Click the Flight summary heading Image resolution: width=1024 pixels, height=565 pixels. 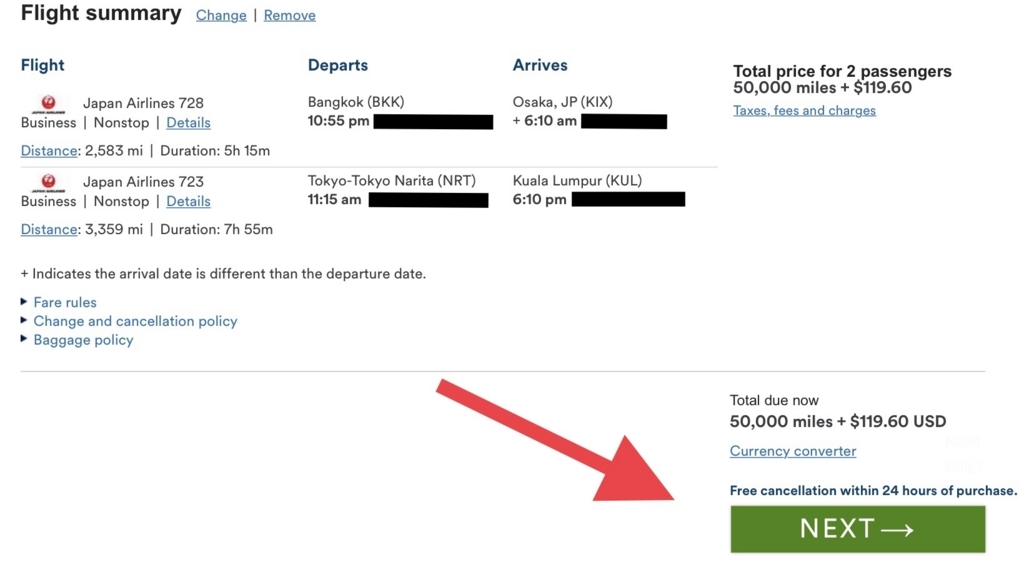tap(101, 14)
